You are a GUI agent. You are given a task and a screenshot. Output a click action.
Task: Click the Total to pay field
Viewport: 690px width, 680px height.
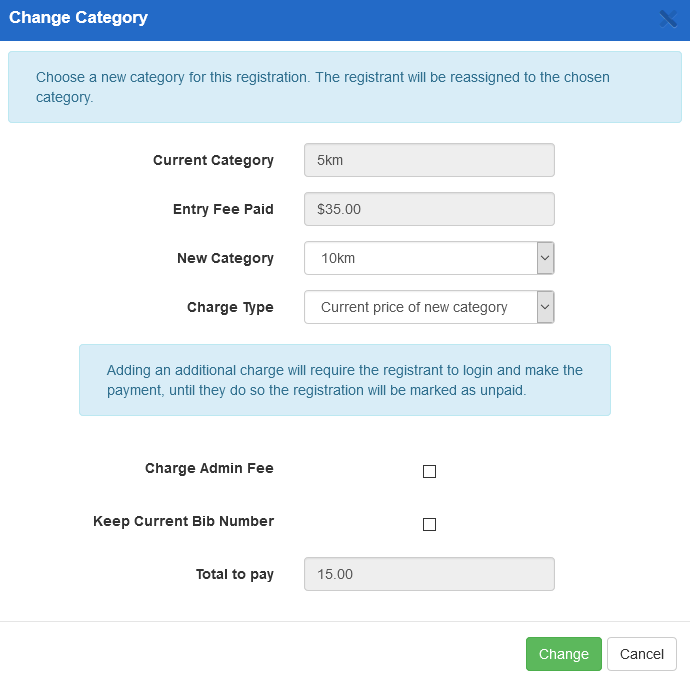(429, 574)
